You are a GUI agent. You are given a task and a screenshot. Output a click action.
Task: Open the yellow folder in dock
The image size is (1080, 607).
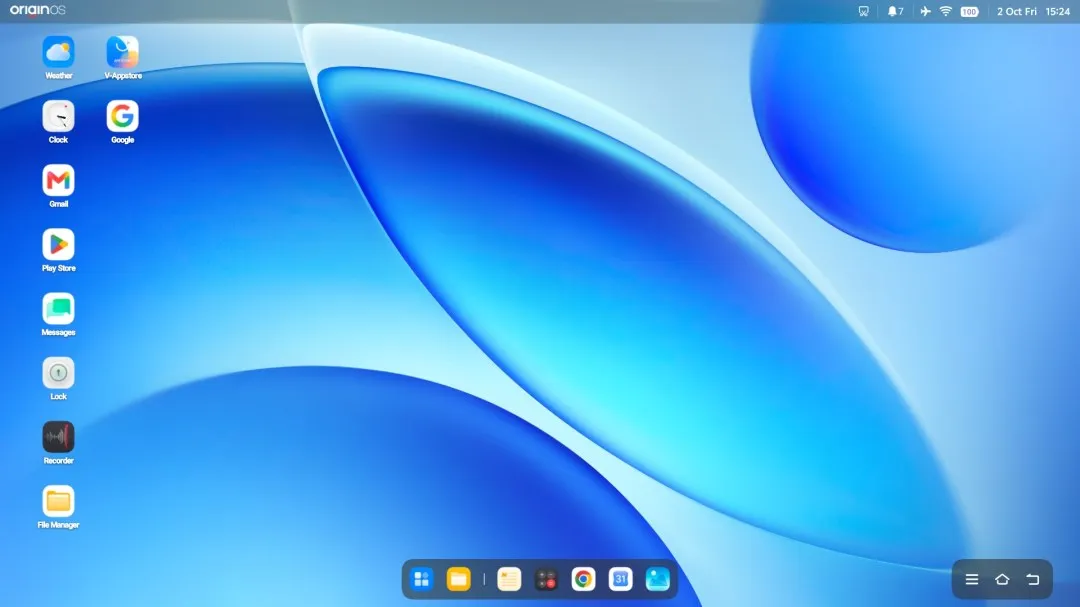(459, 579)
